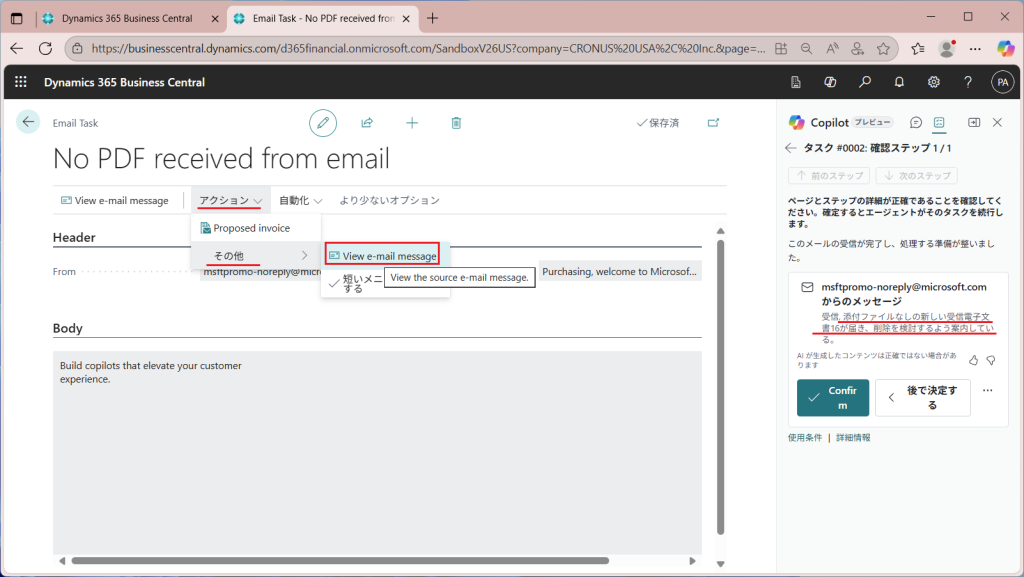Create a new record with plus icon
This screenshot has height=577, width=1024.
pyautogui.click(x=412, y=123)
